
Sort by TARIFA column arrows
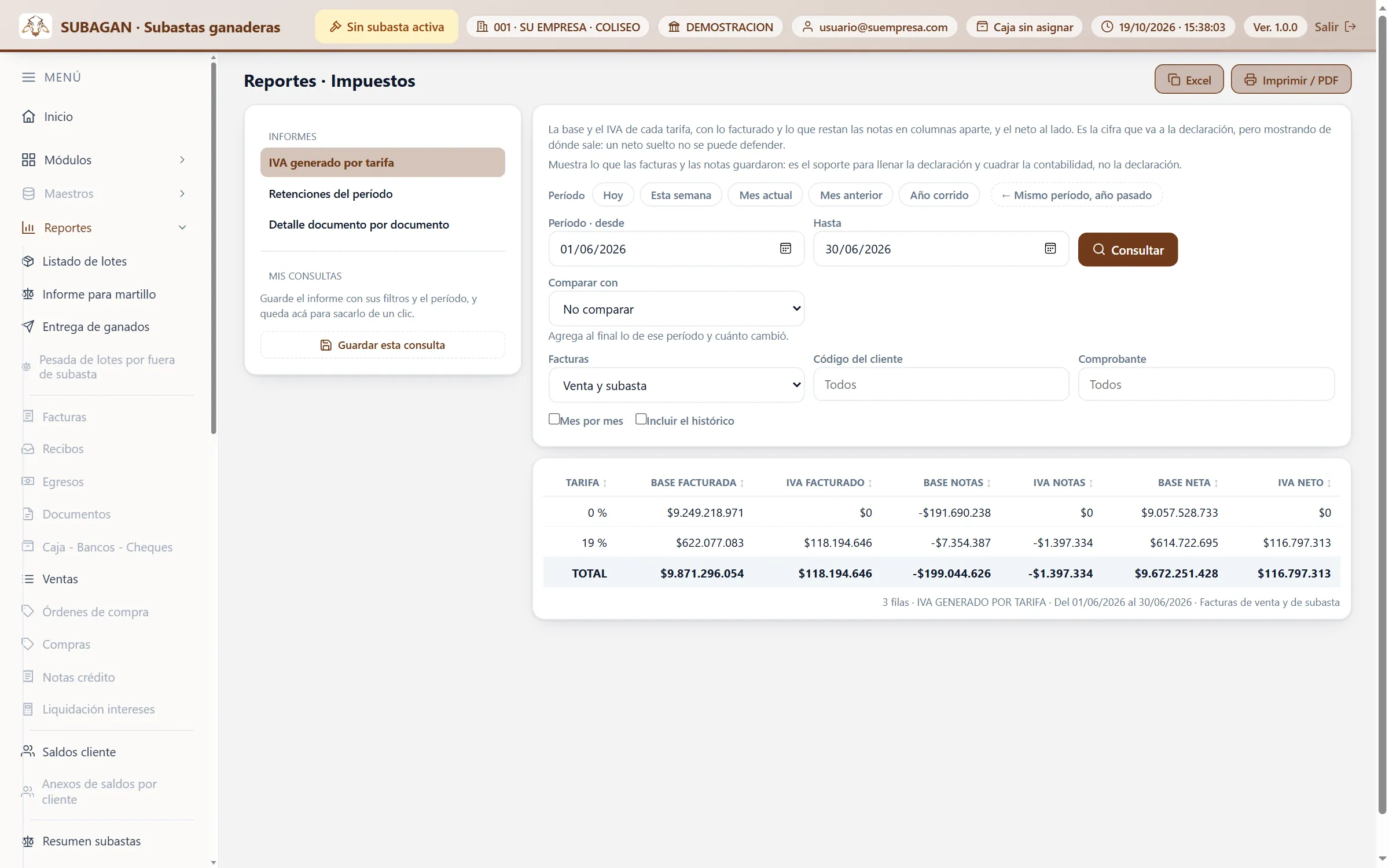(x=605, y=483)
